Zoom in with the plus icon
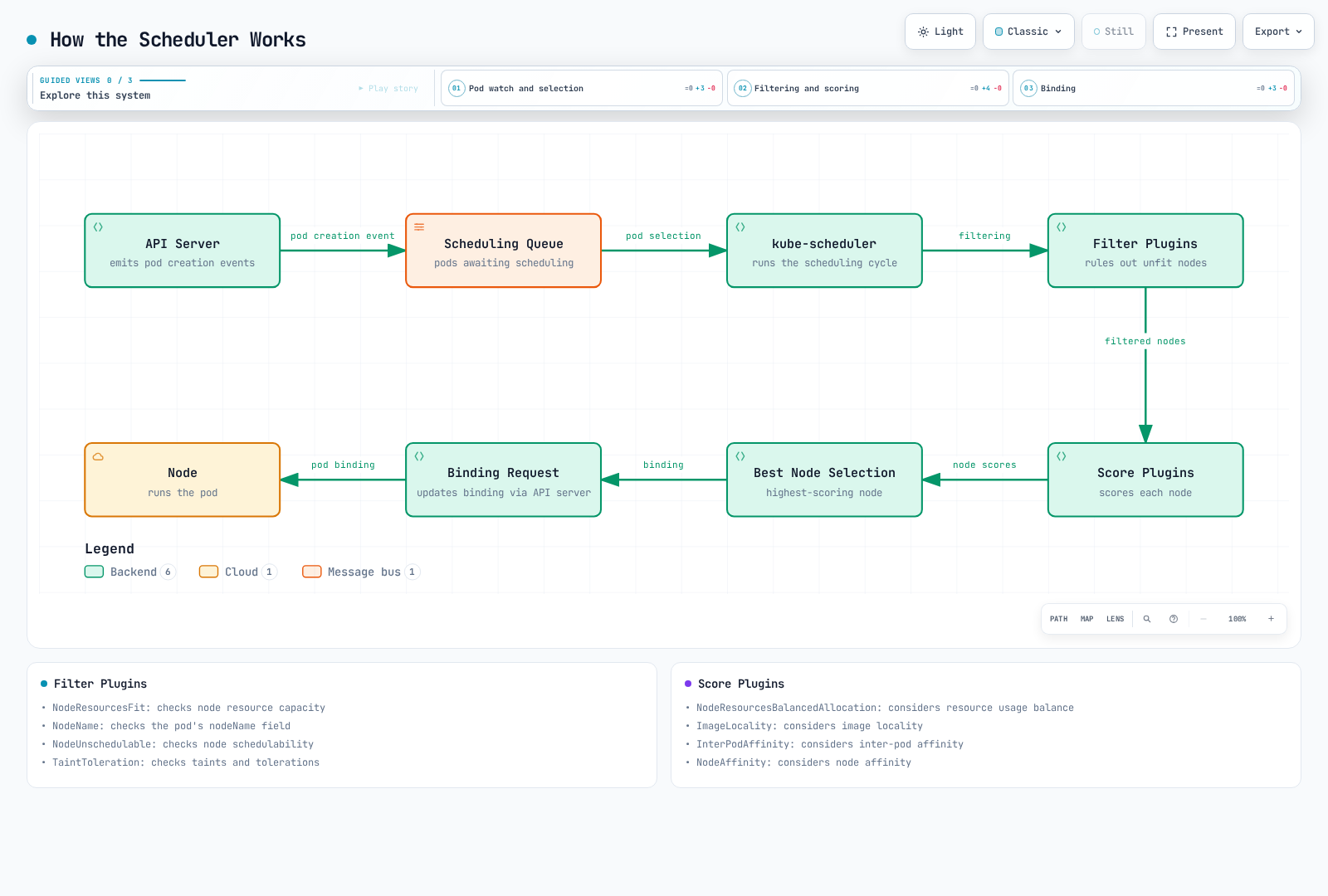Screen dimensions: 1328x896 (x=1271, y=619)
